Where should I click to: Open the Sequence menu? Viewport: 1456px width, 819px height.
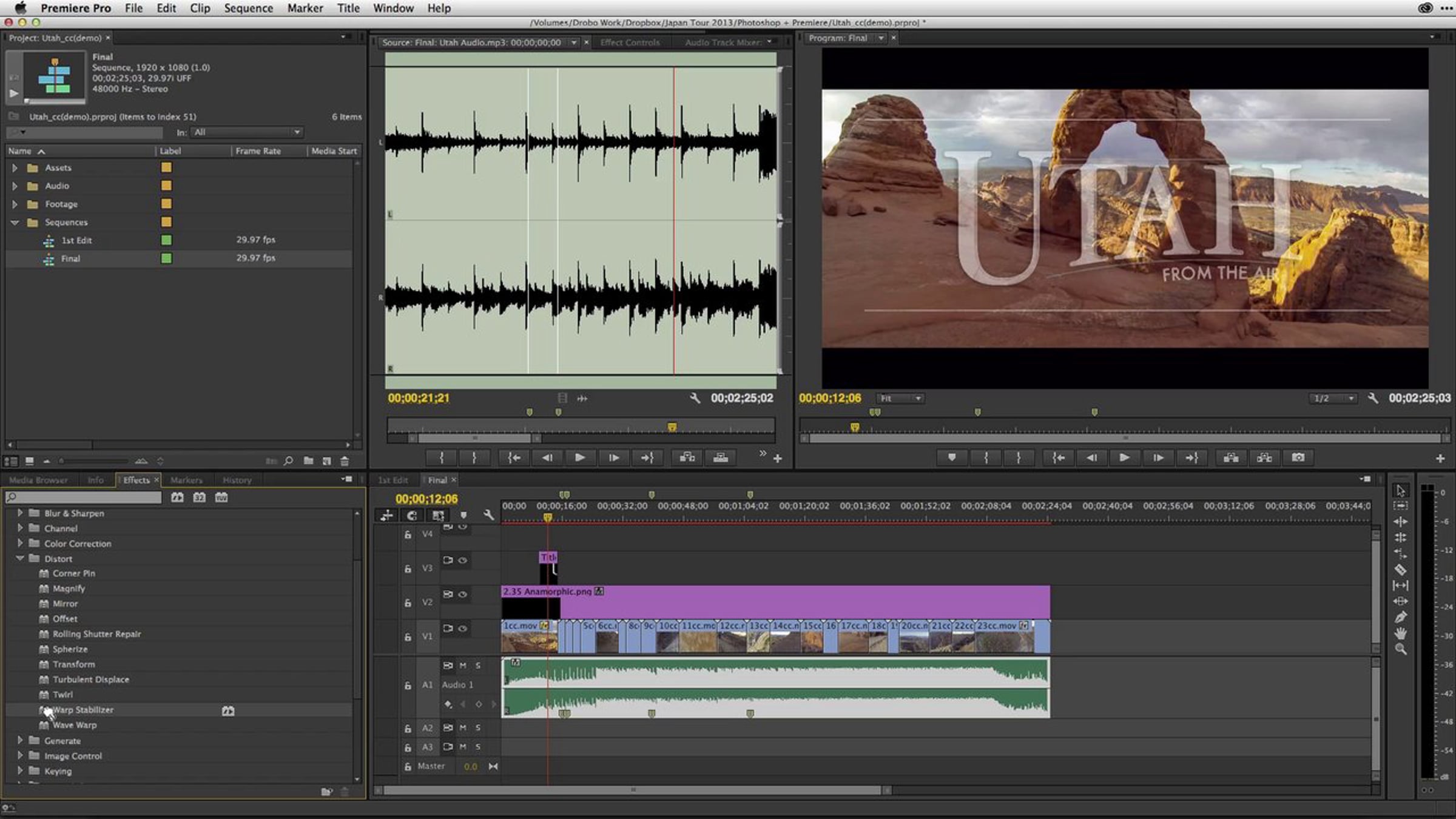248,8
